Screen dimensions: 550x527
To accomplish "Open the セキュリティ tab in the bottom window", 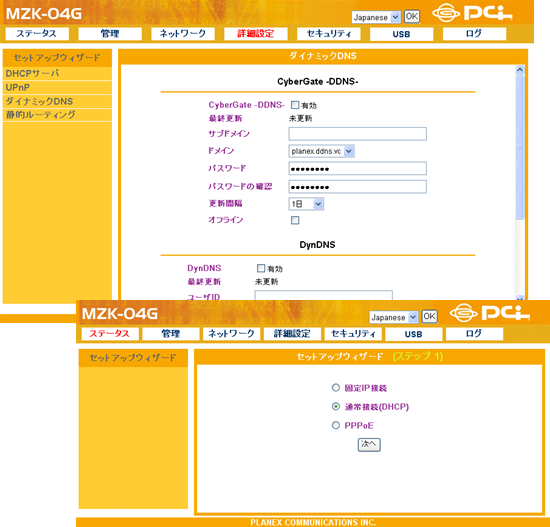I will [x=353, y=334].
